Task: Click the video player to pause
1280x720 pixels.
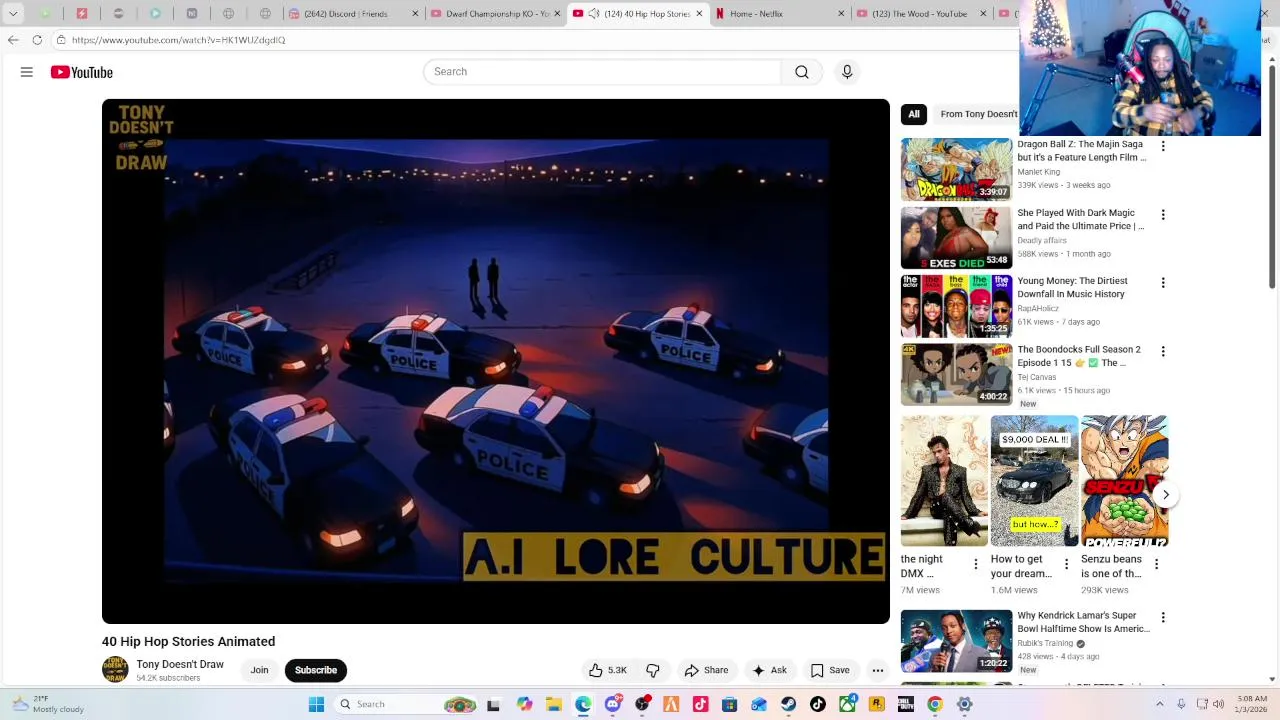Action: click(x=496, y=361)
